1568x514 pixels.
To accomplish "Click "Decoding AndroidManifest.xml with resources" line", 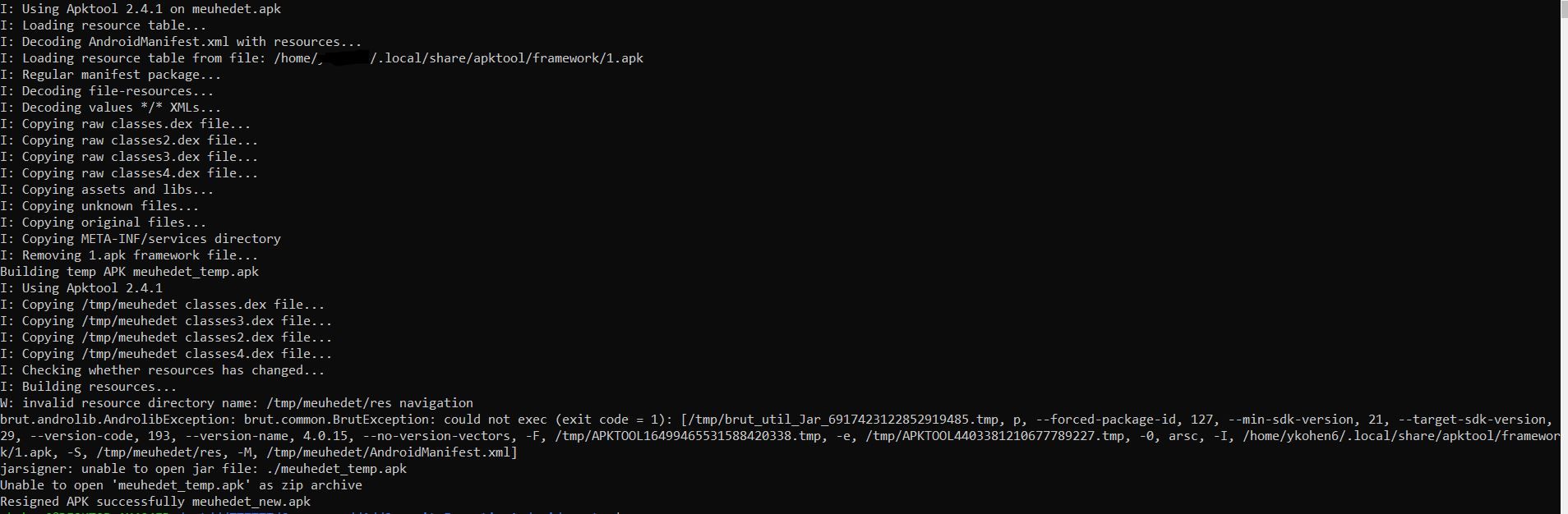I will pos(181,42).
